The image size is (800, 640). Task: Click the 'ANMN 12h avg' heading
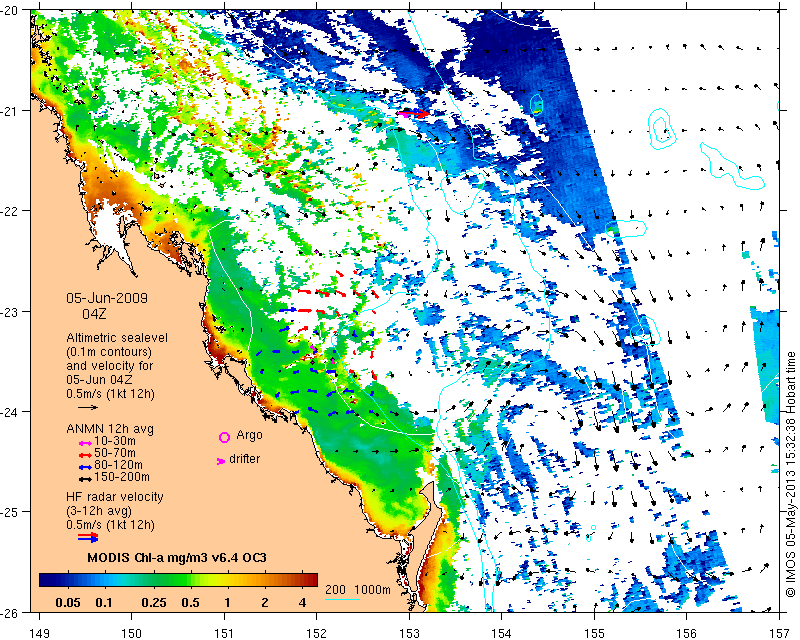click(x=110, y=429)
